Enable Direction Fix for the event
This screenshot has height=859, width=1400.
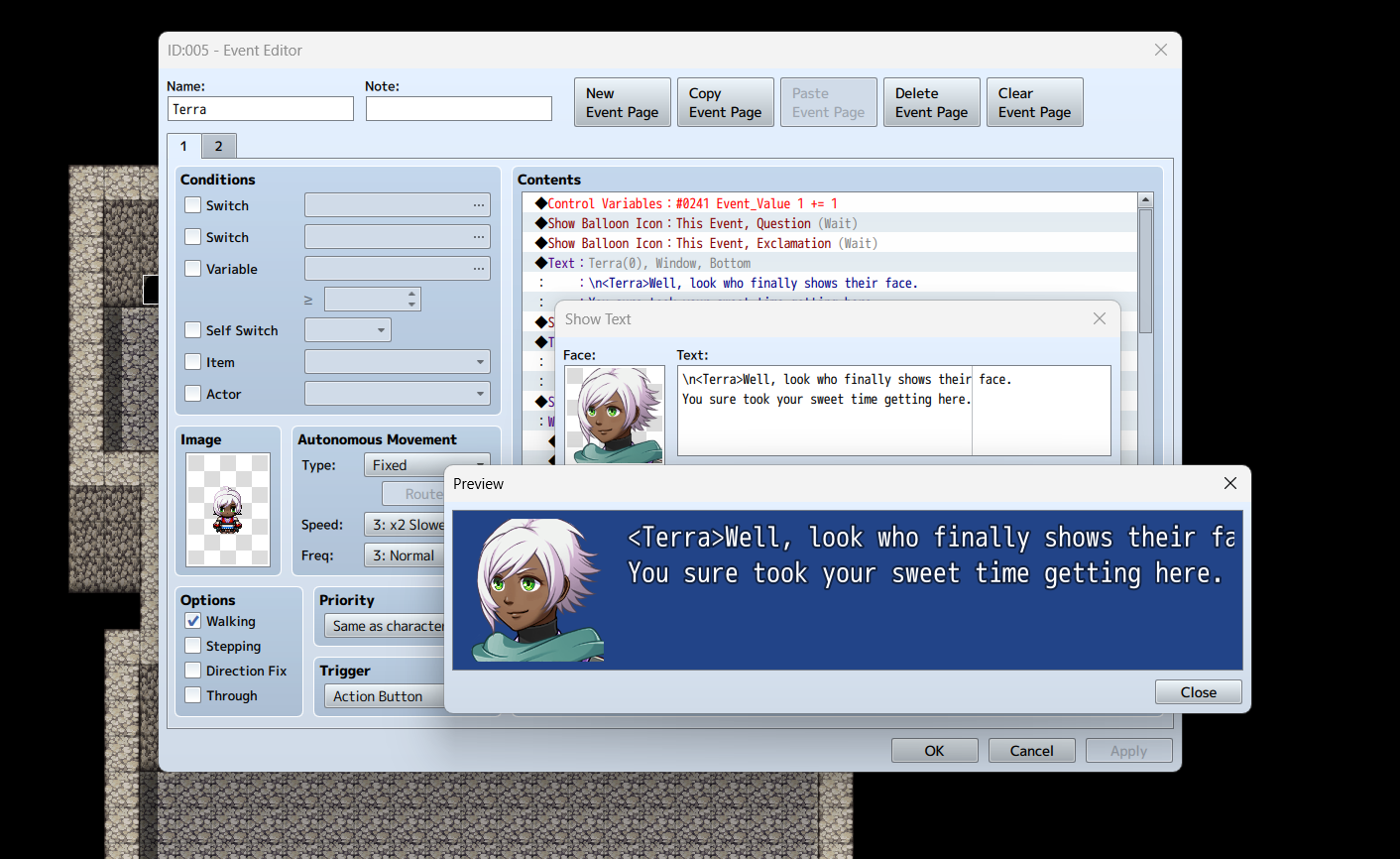pos(193,671)
